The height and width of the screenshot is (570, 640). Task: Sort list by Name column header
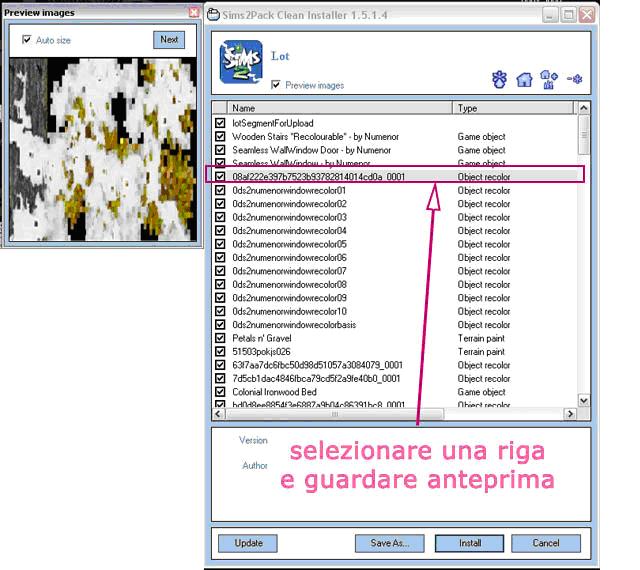point(340,108)
